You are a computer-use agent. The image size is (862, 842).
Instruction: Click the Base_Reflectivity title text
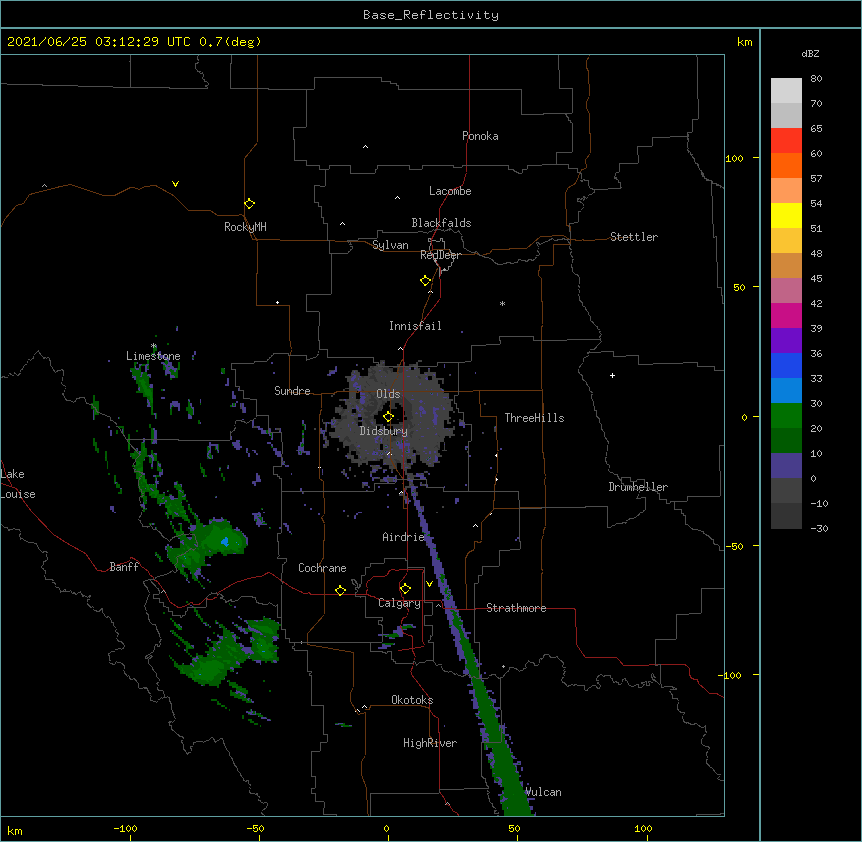point(431,15)
